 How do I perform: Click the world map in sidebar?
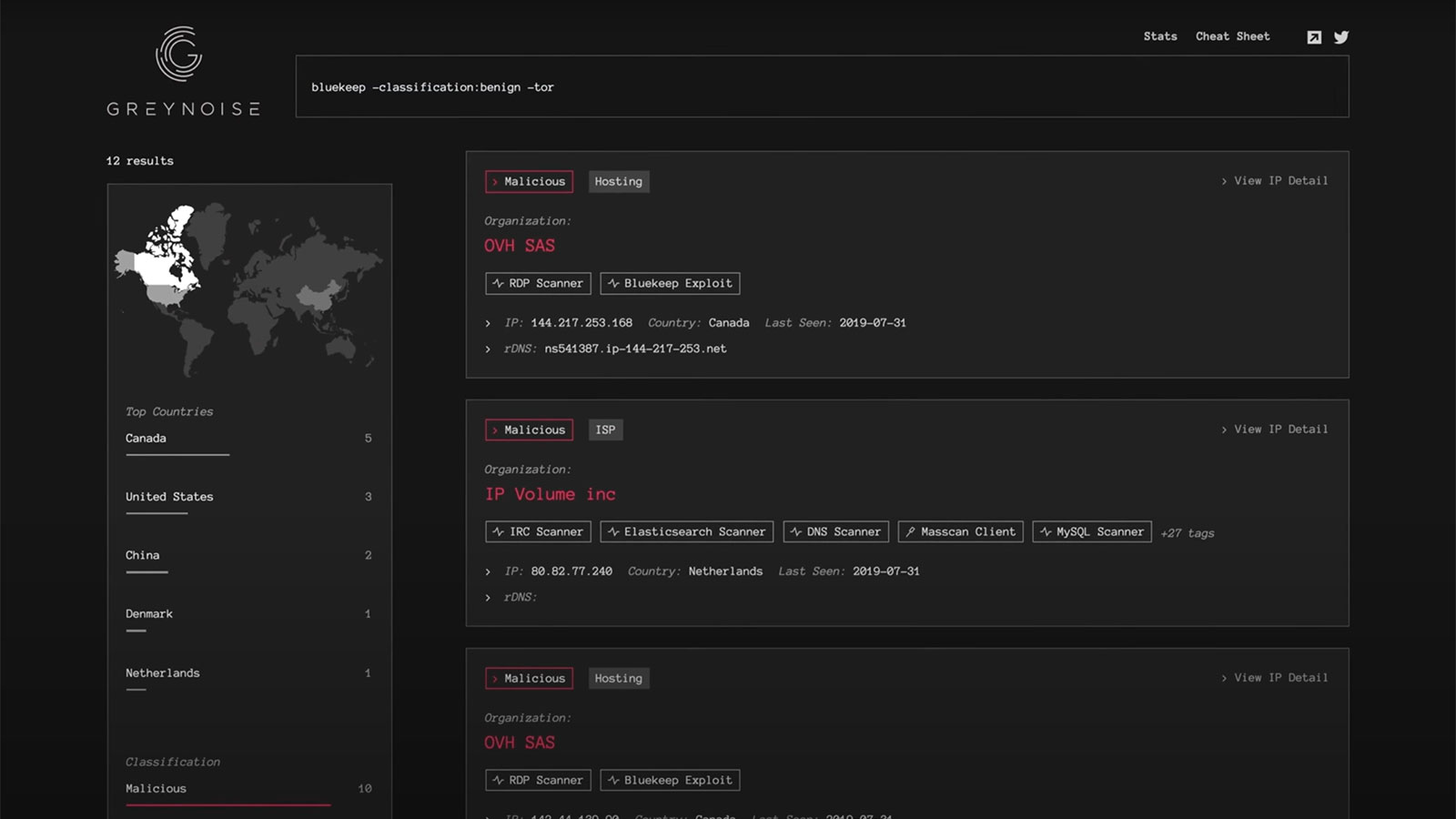pyautogui.click(x=248, y=289)
